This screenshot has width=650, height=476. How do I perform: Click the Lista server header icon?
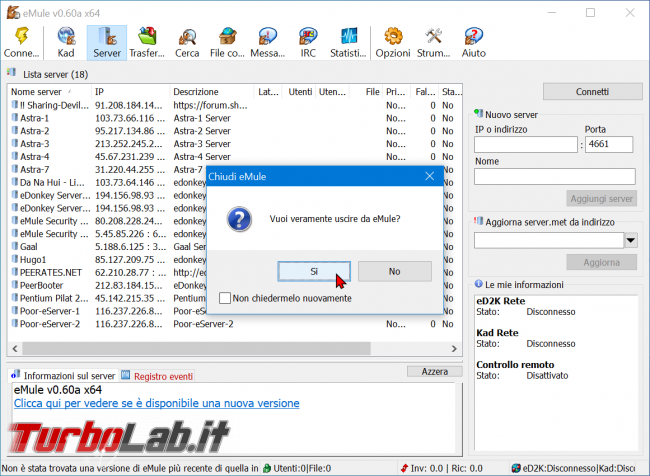point(12,73)
